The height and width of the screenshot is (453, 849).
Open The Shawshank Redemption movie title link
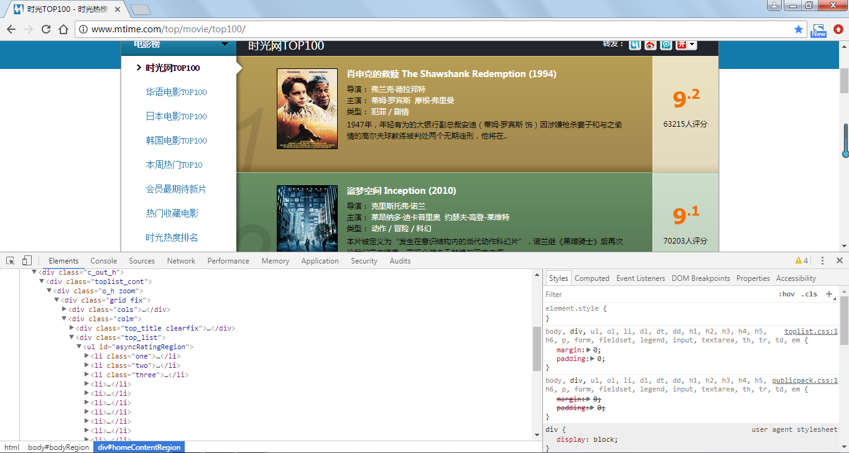tap(451, 74)
